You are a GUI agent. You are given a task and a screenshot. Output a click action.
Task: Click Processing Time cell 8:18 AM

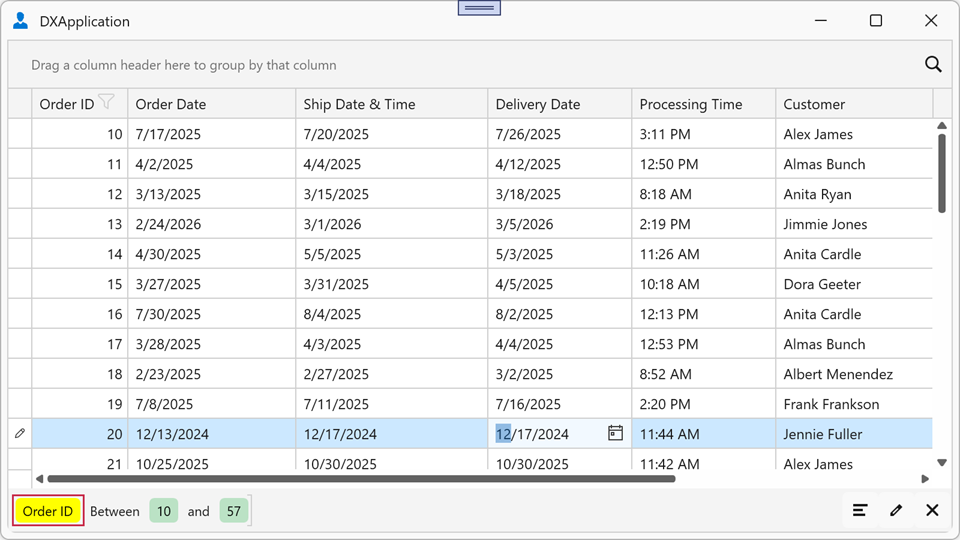click(x=703, y=193)
